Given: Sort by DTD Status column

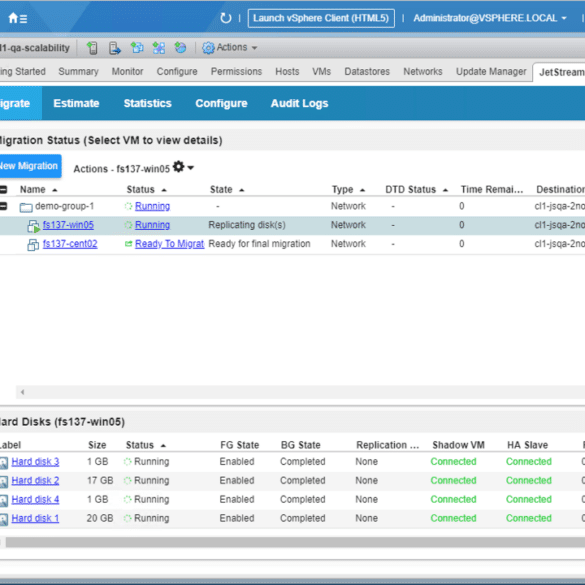Looking at the screenshot, I should [416, 190].
